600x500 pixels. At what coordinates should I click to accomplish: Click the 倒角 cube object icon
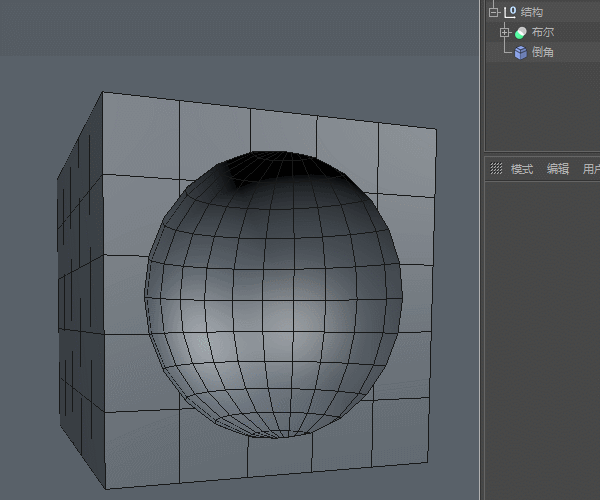click(520, 52)
